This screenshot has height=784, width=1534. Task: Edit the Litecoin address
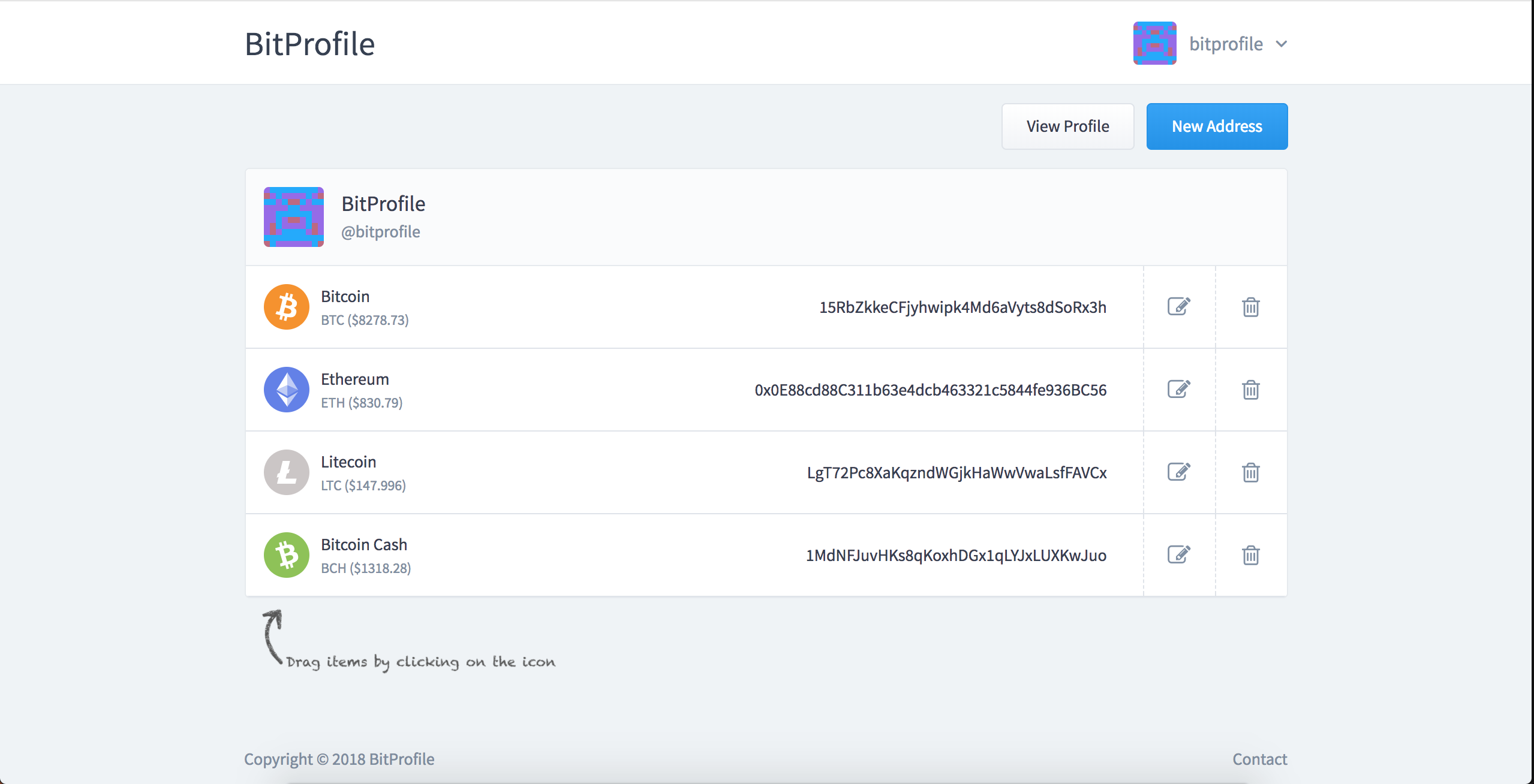point(1178,472)
